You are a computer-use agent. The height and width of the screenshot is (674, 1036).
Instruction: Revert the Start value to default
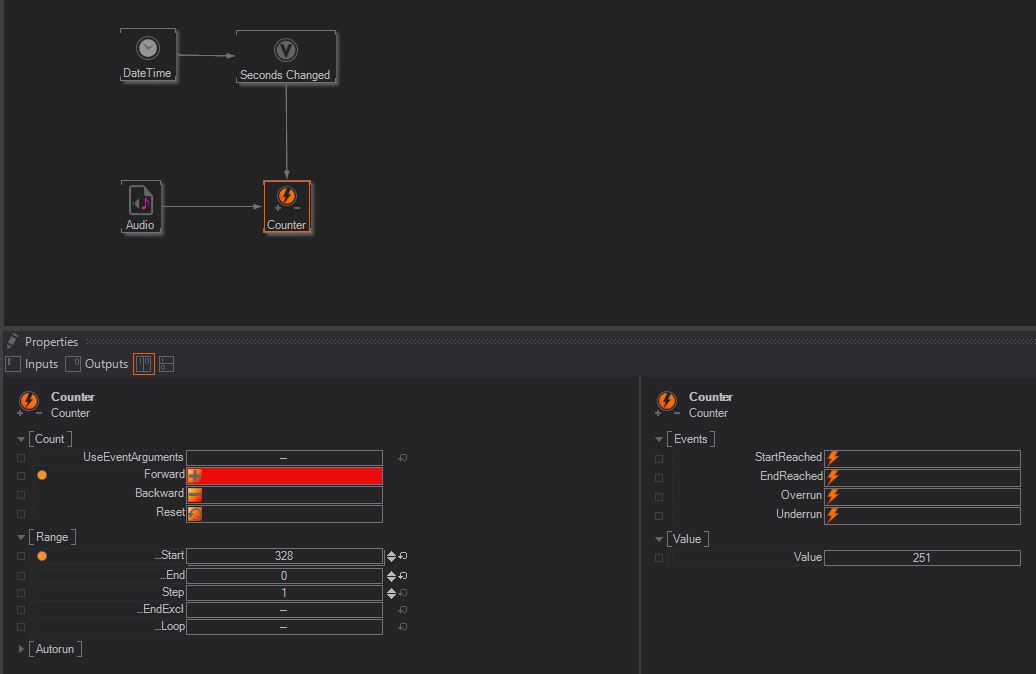pos(403,556)
